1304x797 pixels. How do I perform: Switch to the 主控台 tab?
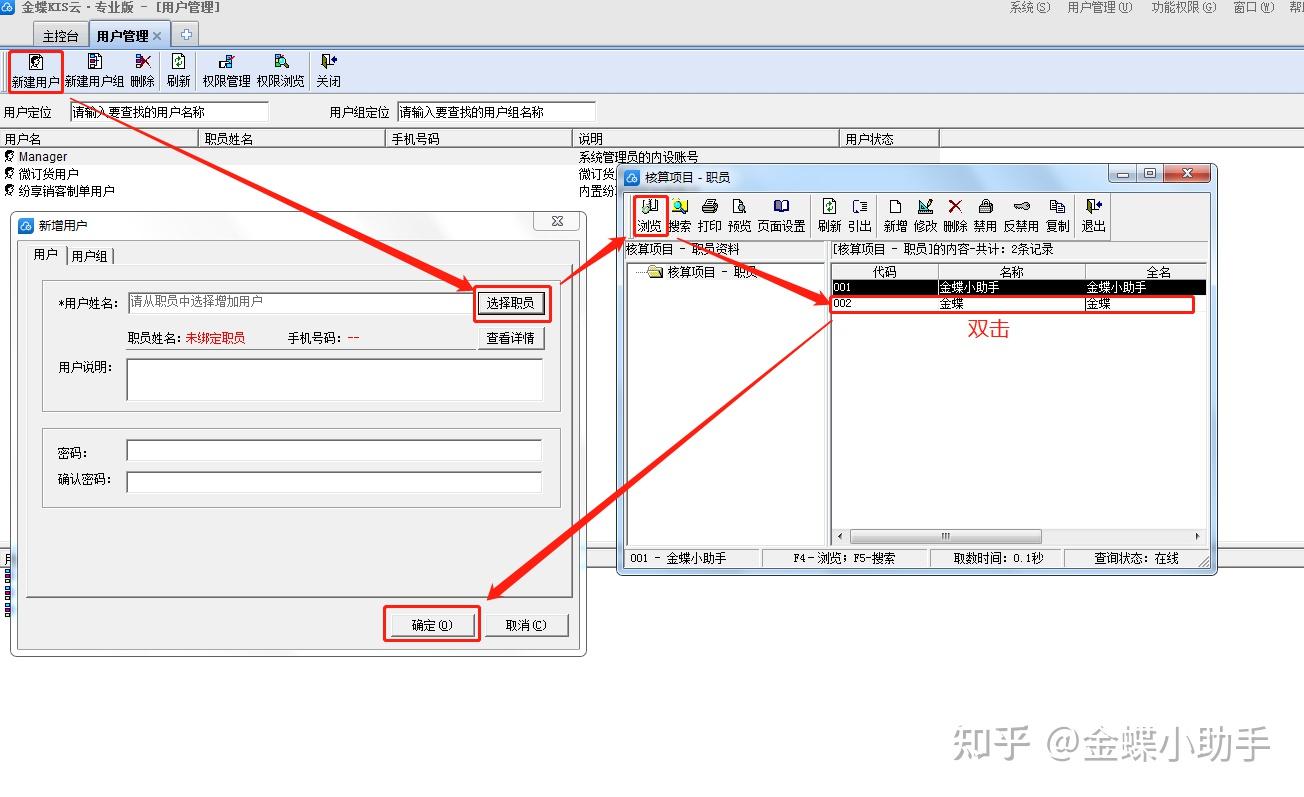[x=60, y=36]
